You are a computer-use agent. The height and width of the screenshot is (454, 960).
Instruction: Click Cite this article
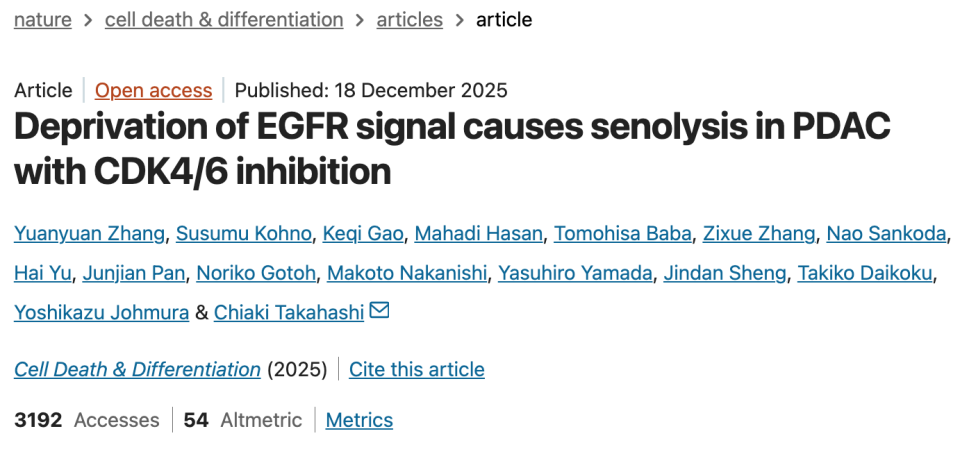pyautogui.click(x=416, y=369)
